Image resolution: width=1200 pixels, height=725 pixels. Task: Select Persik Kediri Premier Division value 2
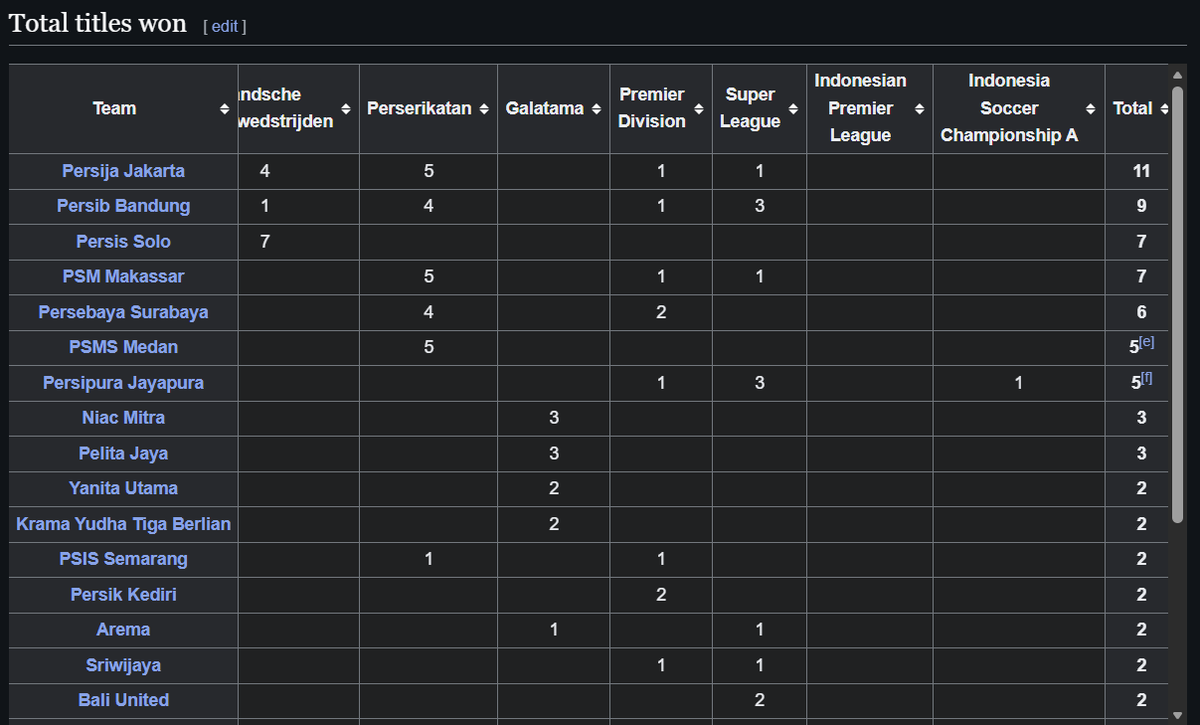pyautogui.click(x=661, y=594)
